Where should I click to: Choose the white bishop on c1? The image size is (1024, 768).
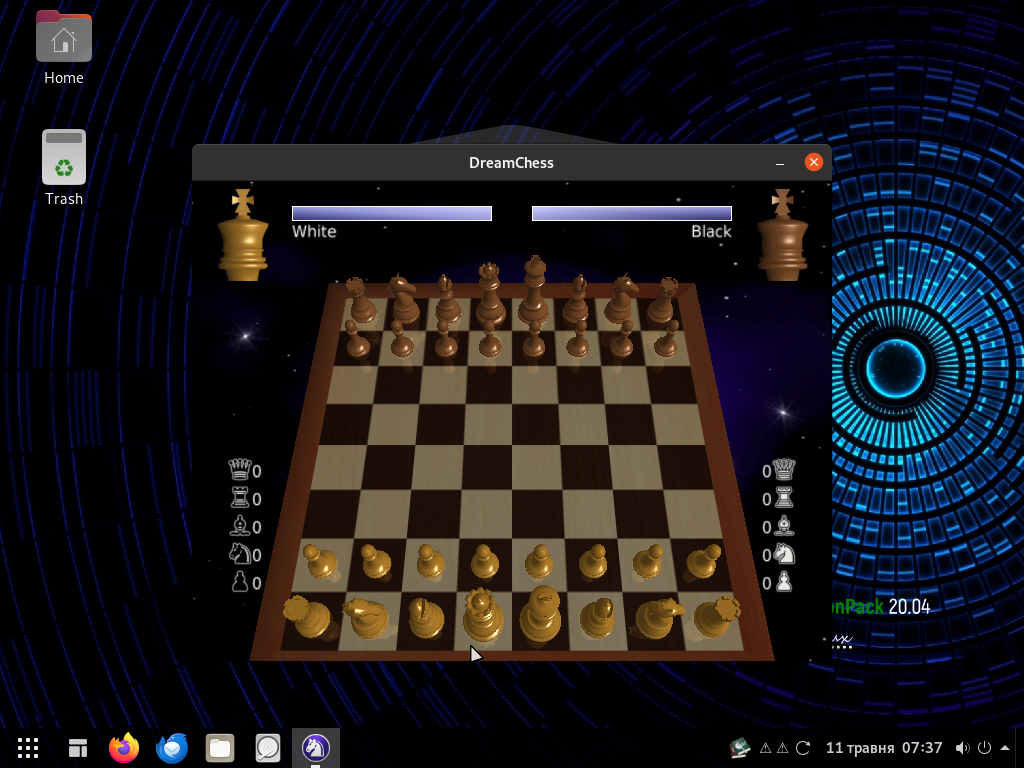click(425, 617)
